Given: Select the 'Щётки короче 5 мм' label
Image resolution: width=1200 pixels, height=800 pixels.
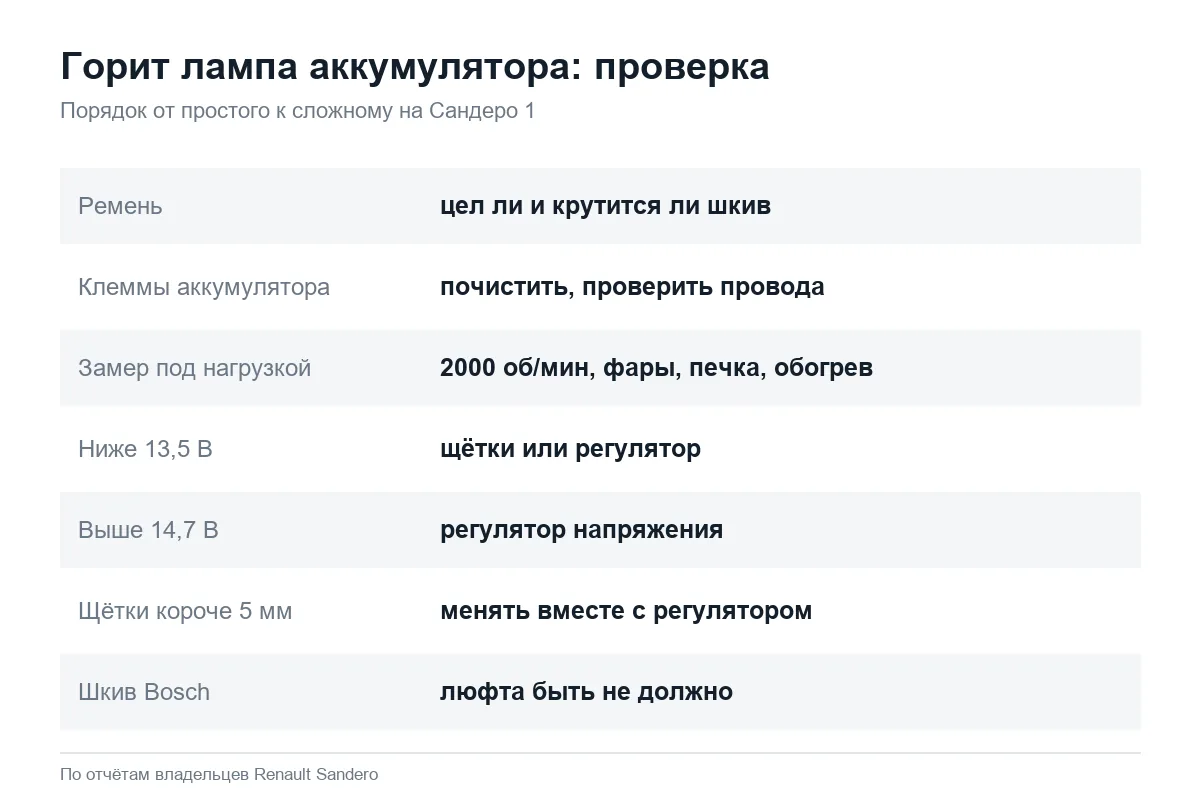Looking at the screenshot, I should tap(185, 611).
